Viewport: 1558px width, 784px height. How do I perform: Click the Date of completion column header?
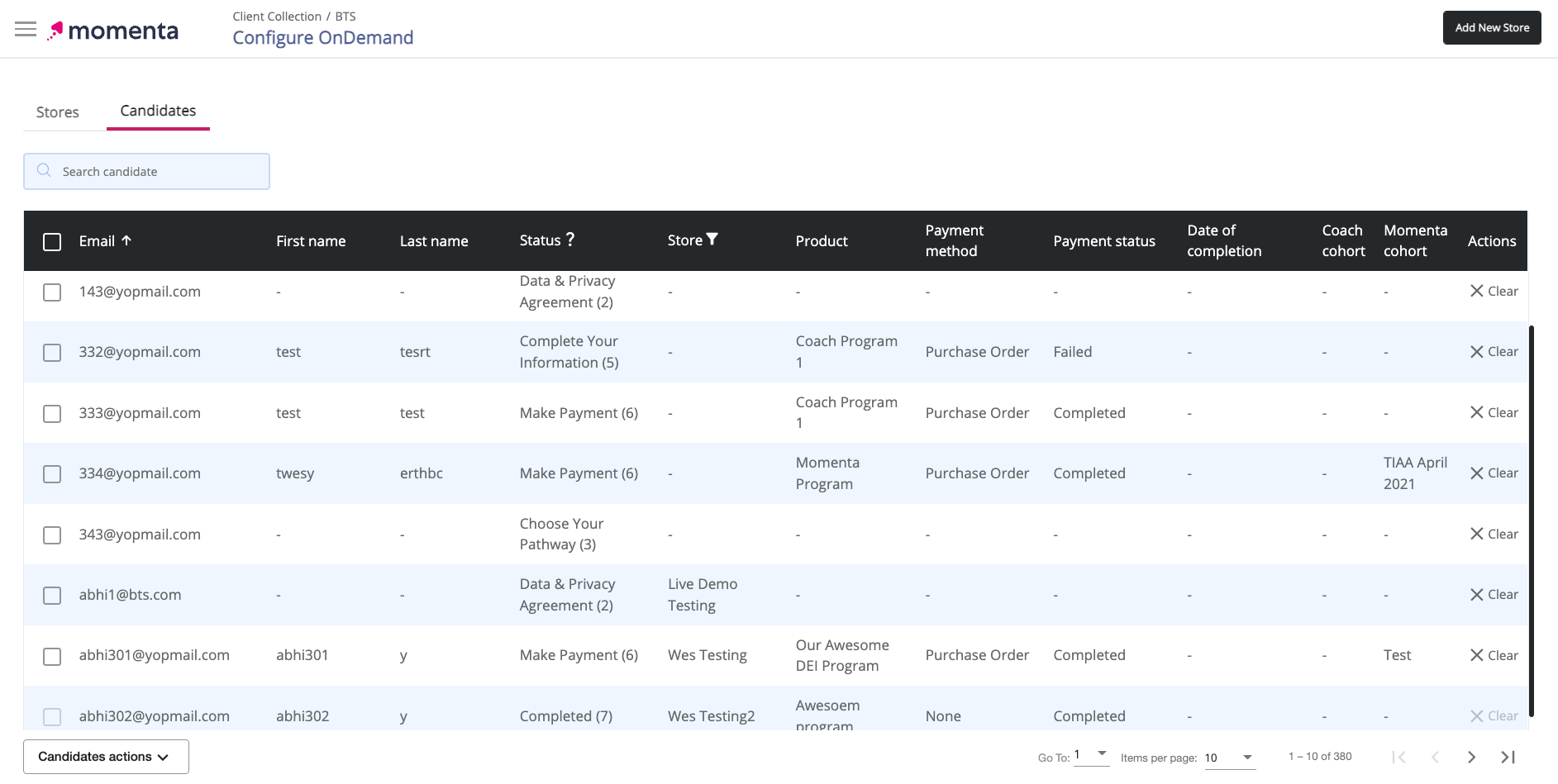click(1224, 240)
